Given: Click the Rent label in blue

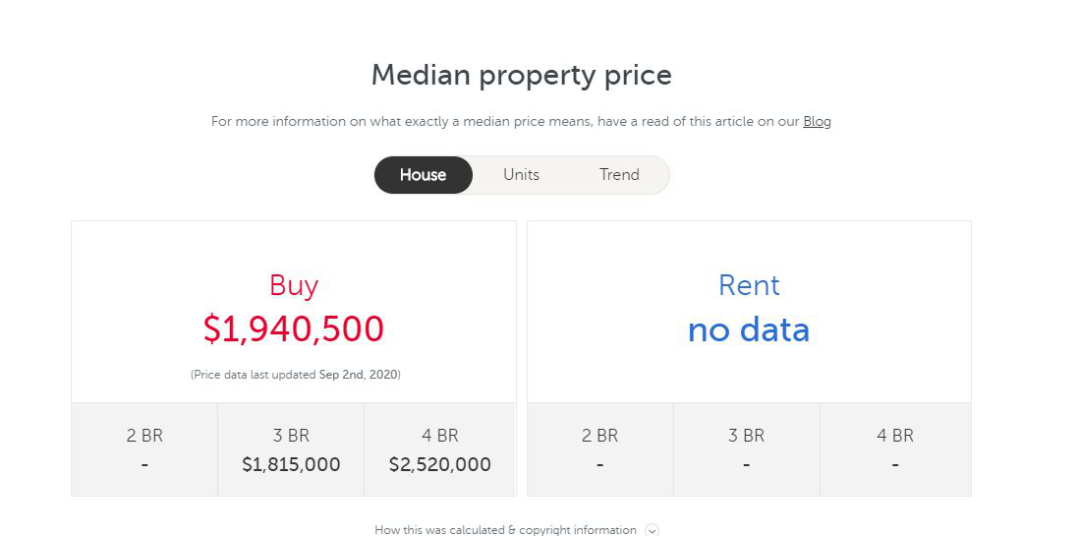Looking at the screenshot, I should tap(749, 285).
